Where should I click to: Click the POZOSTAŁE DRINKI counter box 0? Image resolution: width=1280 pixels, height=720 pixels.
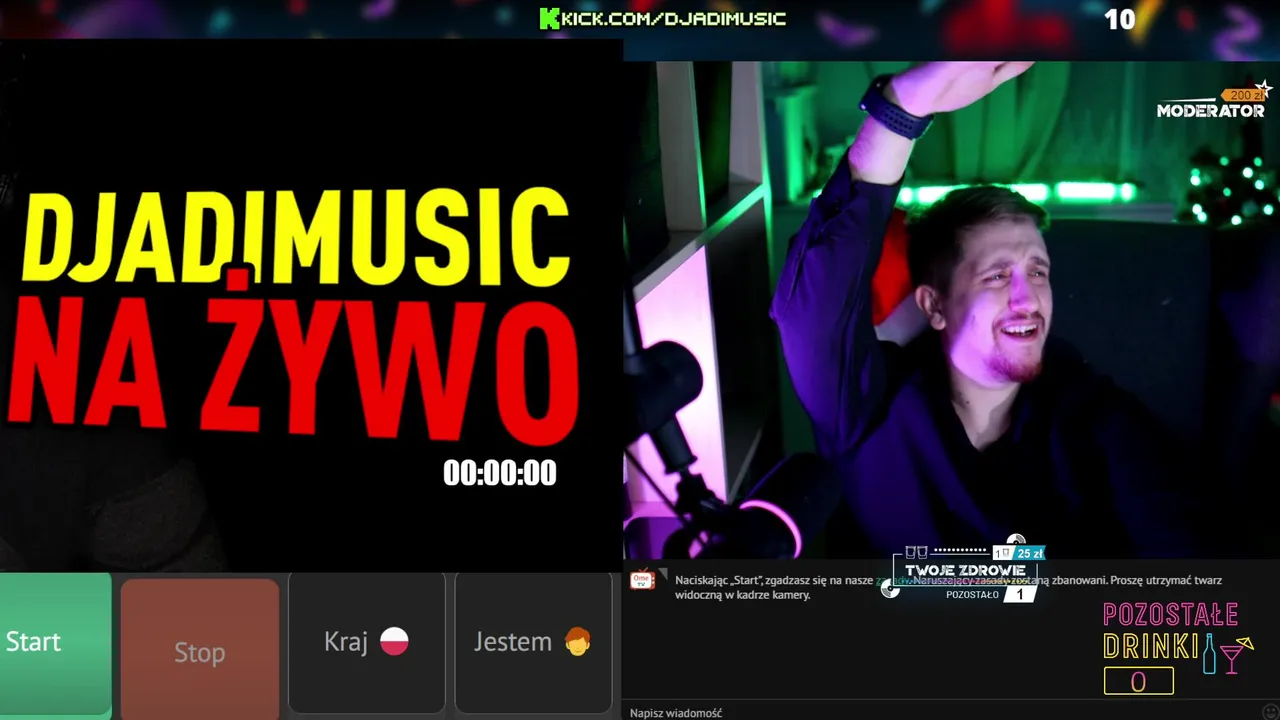pos(1138,682)
